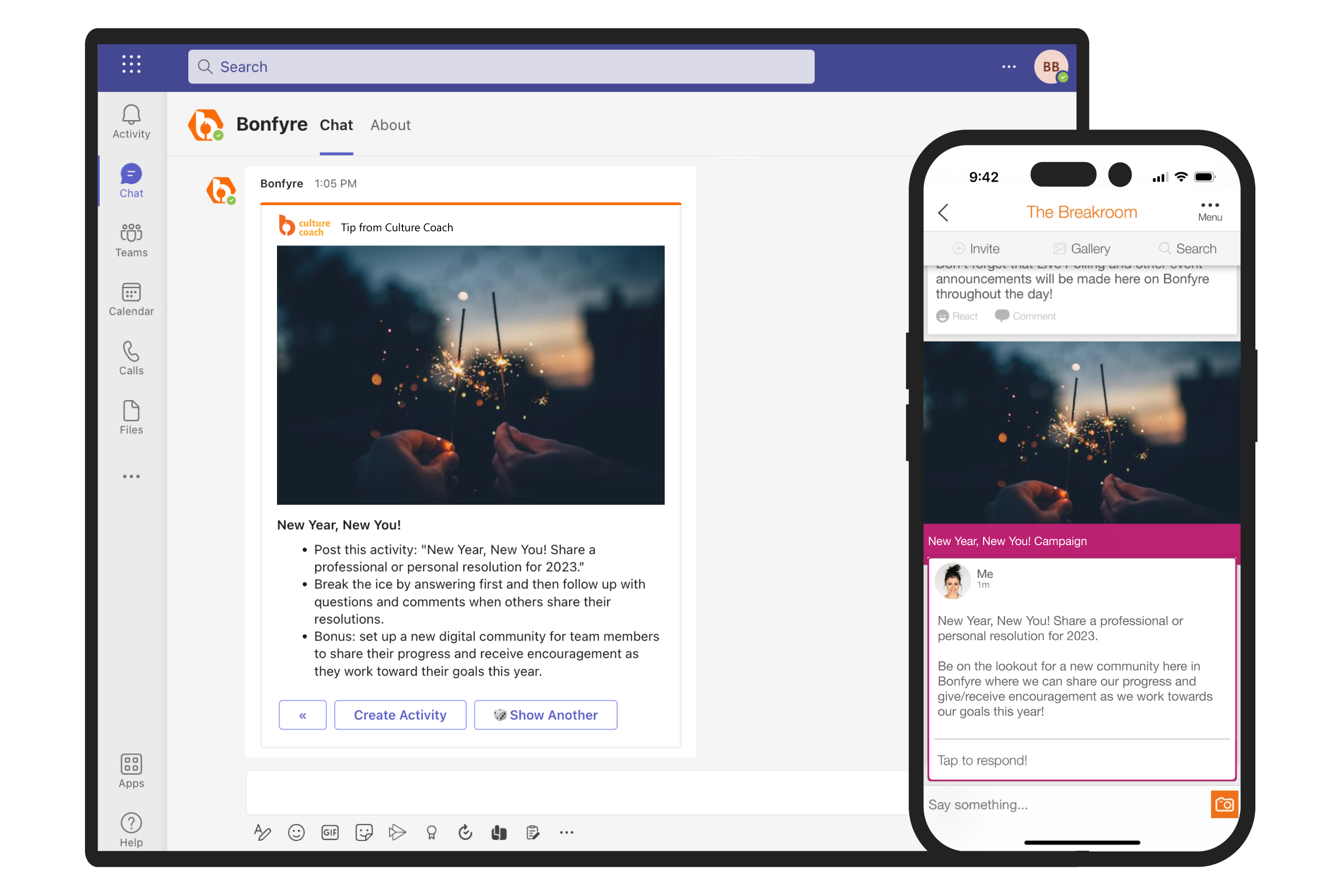Image resolution: width=1343 pixels, height=896 pixels.
Task: Open Calls in the Teams sidebar
Action: 132,358
